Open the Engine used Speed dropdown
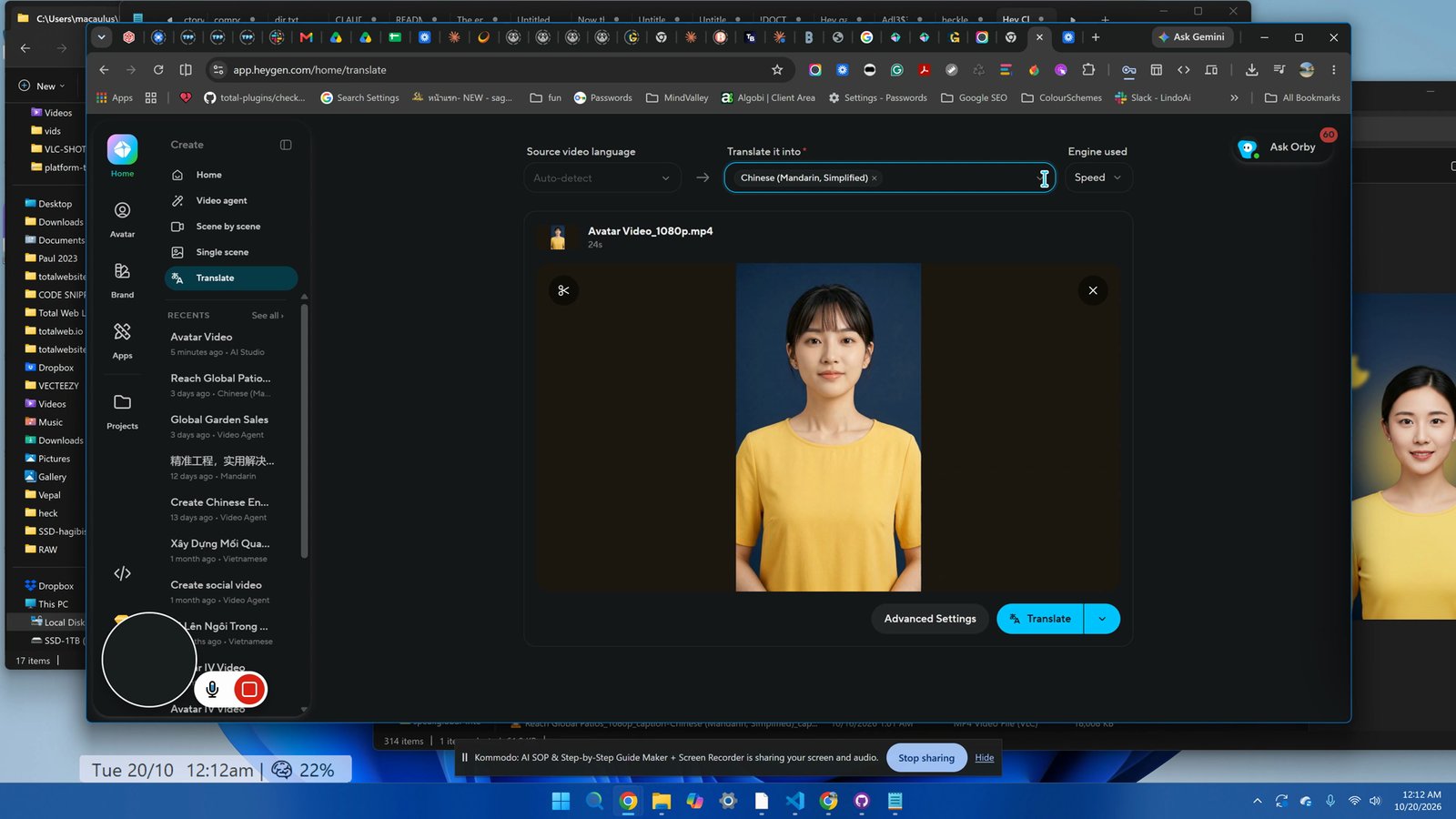 coord(1097,177)
